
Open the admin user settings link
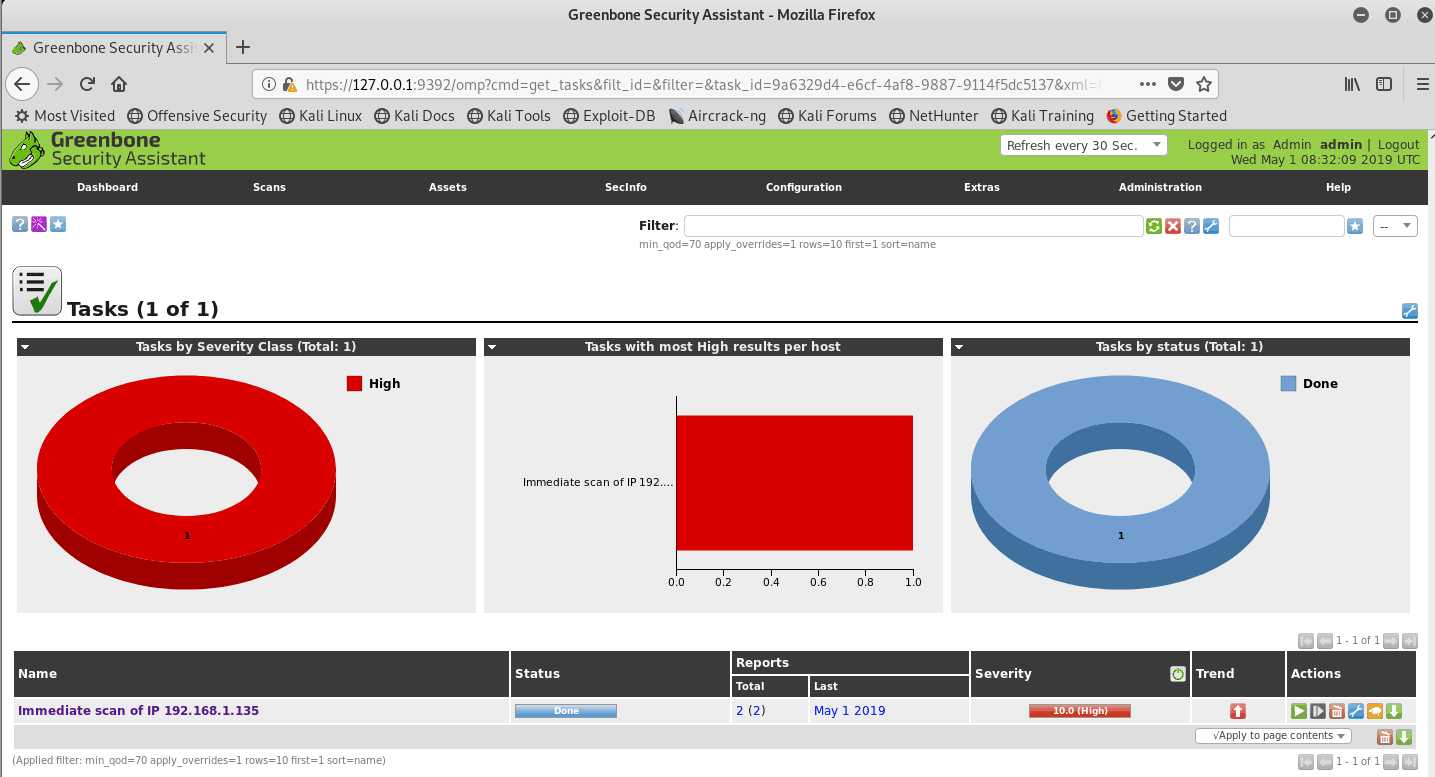click(1342, 145)
